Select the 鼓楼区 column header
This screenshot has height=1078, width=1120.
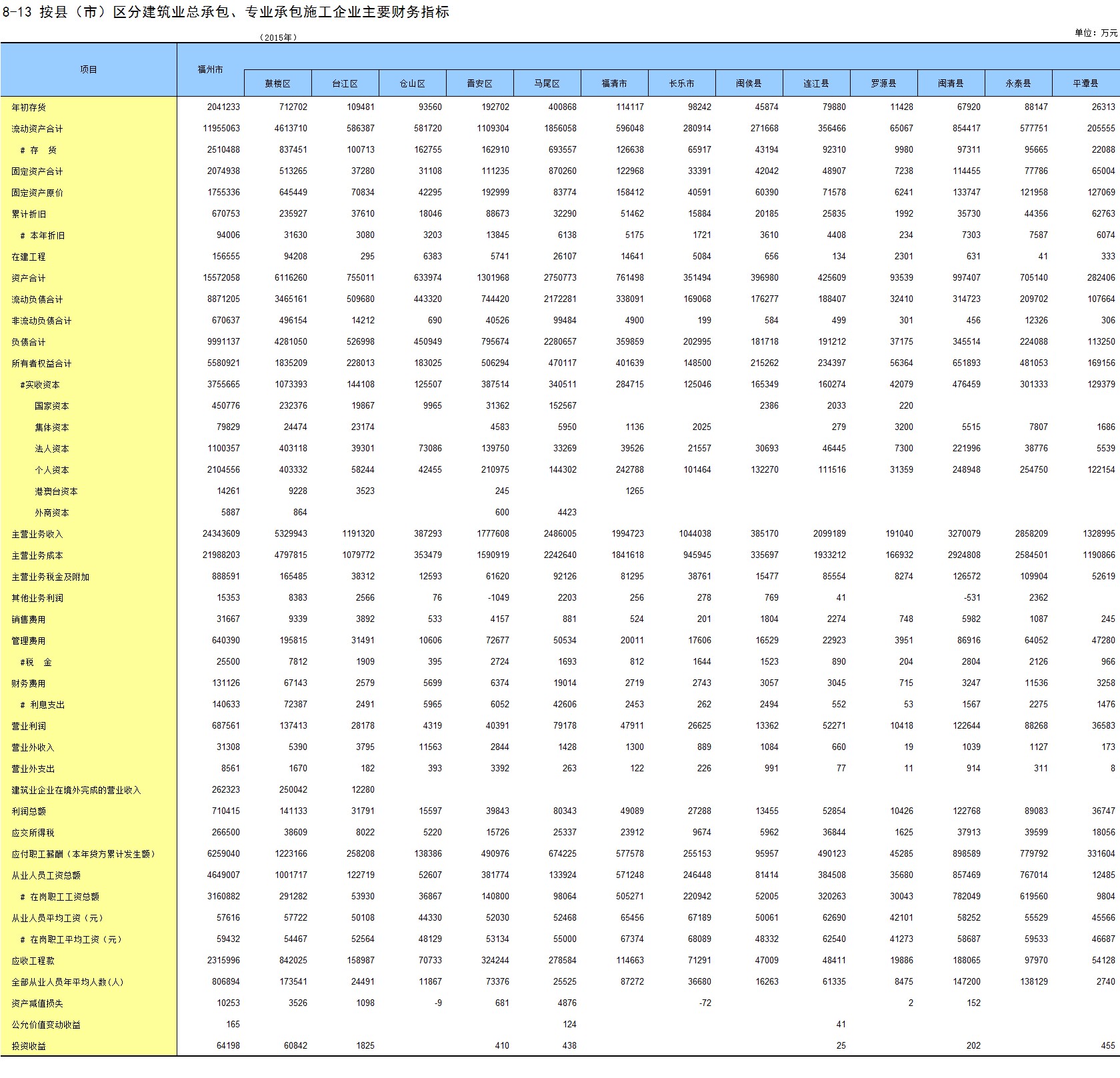point(277,83)
